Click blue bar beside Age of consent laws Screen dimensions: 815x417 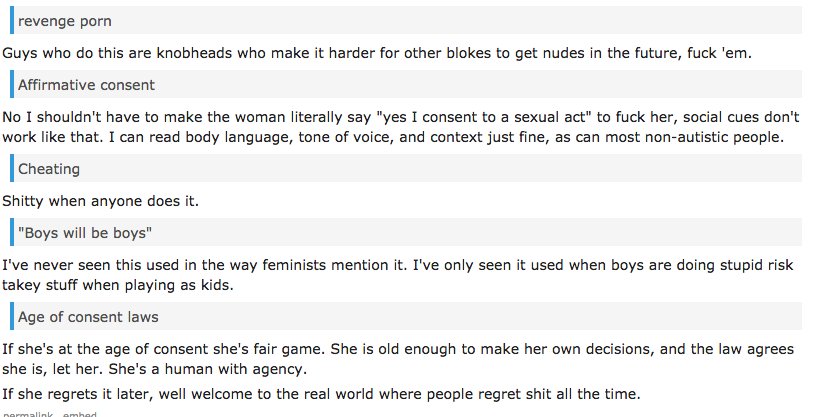coord(12,316)
